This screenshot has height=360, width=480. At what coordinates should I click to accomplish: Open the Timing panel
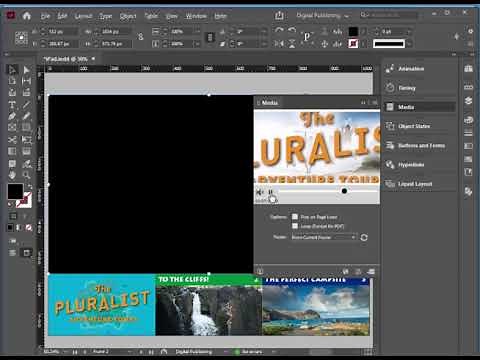(x=407, y=88)
